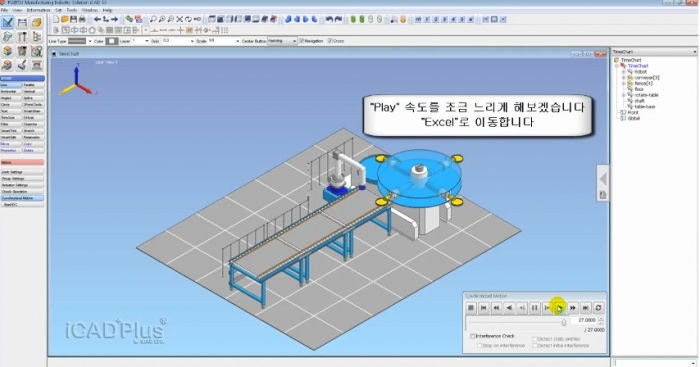The height and width of the screenshot is (367, 700).
Task: Select the floor tree item
Action: tap(639, 89)
